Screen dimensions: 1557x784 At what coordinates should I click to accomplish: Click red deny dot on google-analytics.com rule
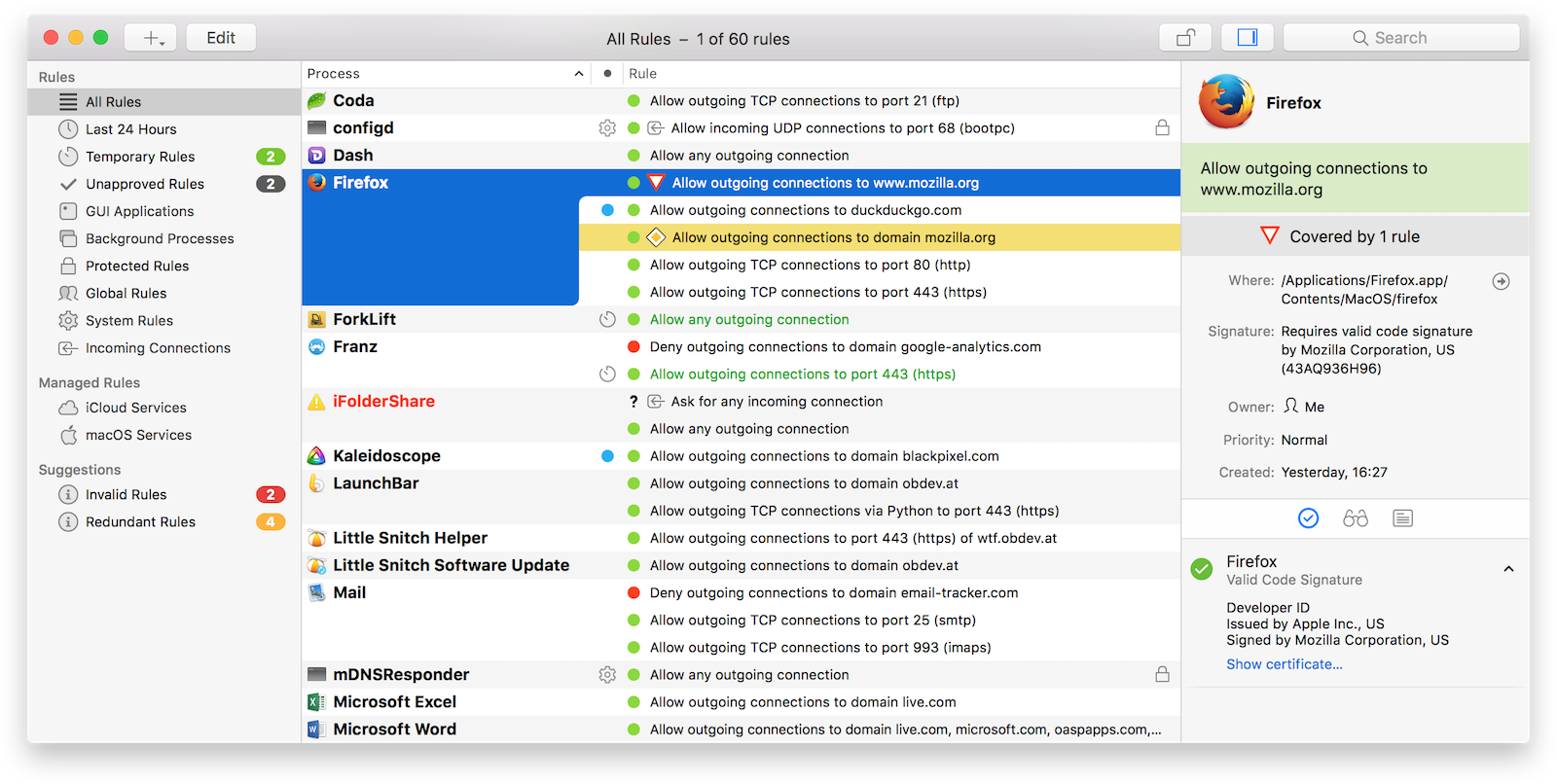[634, 346]
